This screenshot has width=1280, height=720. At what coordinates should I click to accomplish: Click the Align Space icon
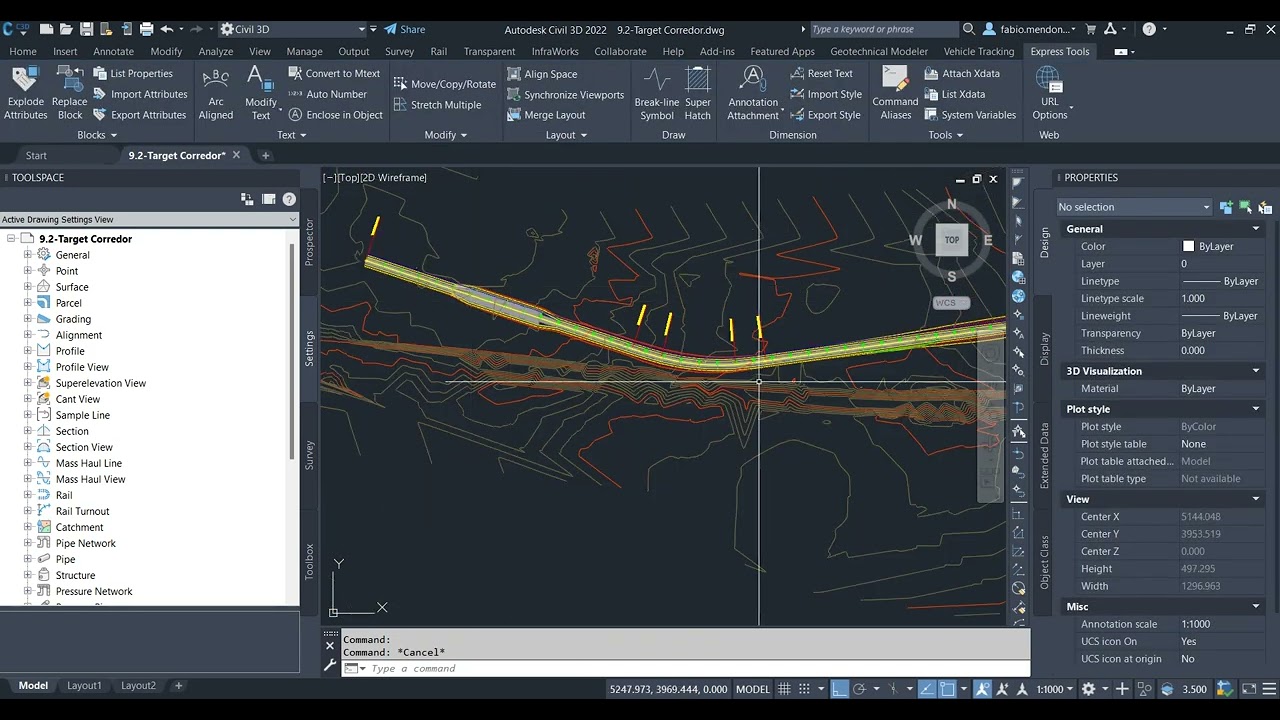514,74
